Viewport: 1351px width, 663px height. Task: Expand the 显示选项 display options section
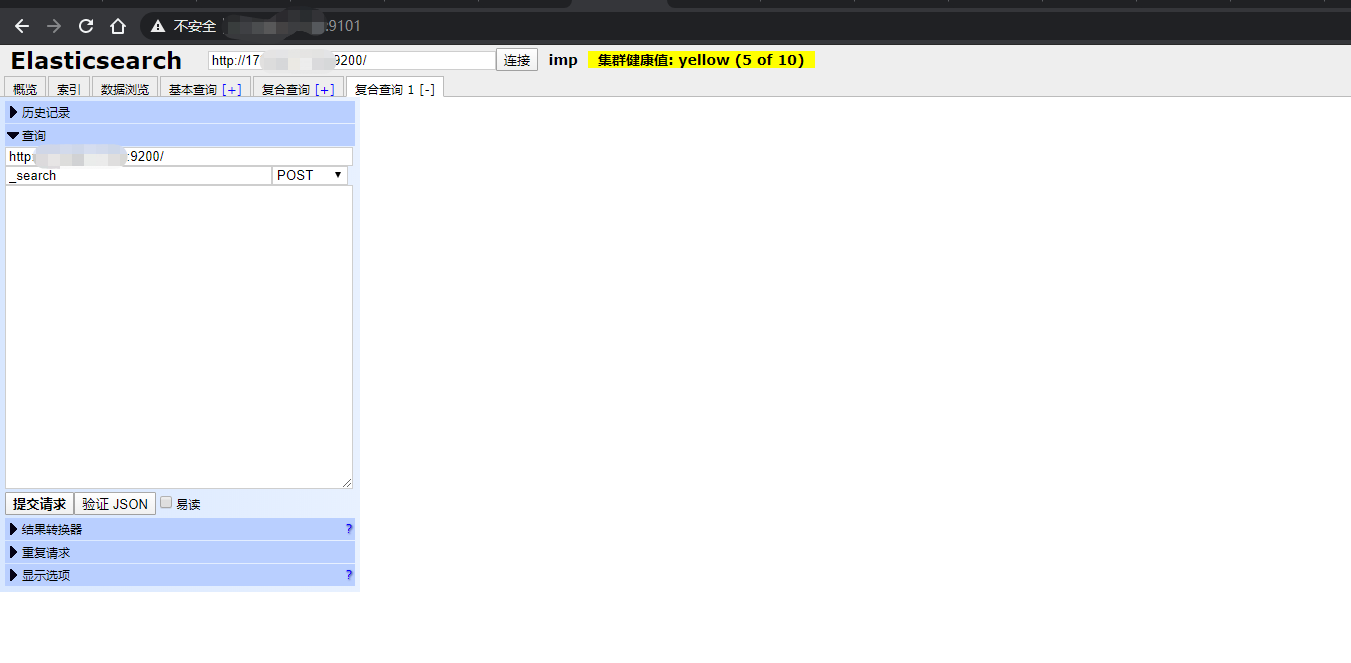click(x=180, y=575)
